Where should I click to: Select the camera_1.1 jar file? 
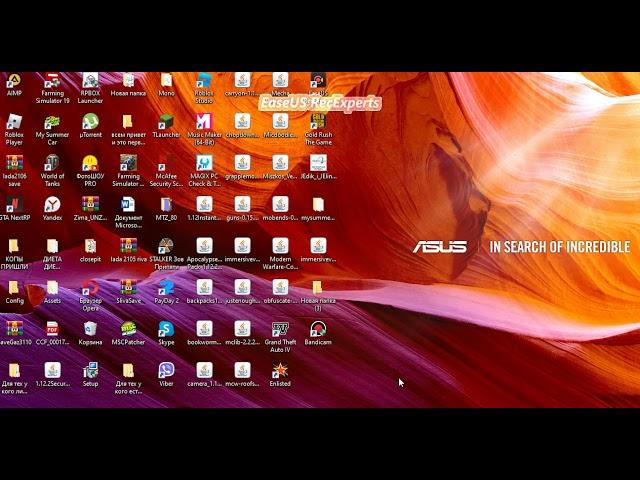pyautogui.click(x=204, y=375)
